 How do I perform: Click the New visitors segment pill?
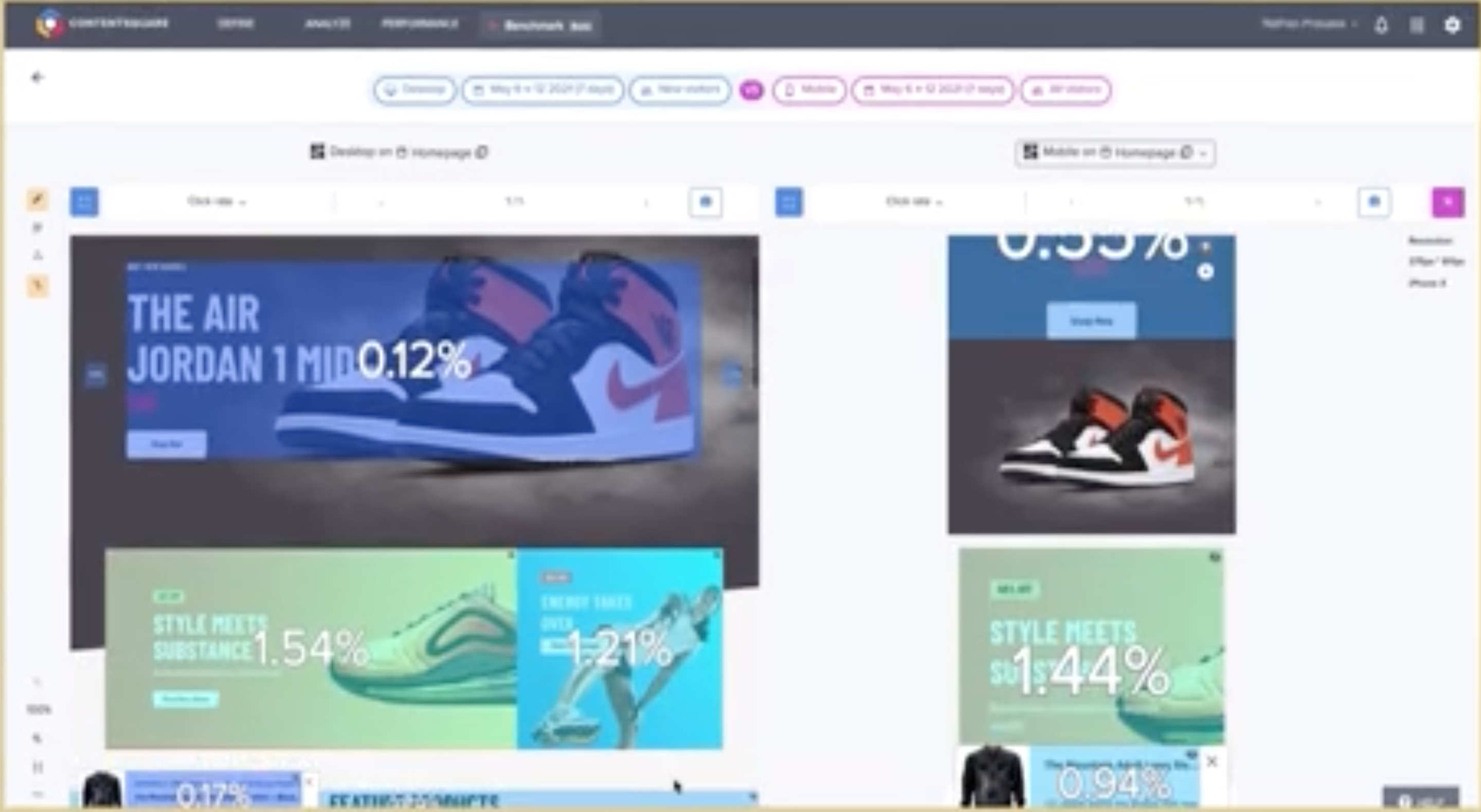(x=680, y=90)
